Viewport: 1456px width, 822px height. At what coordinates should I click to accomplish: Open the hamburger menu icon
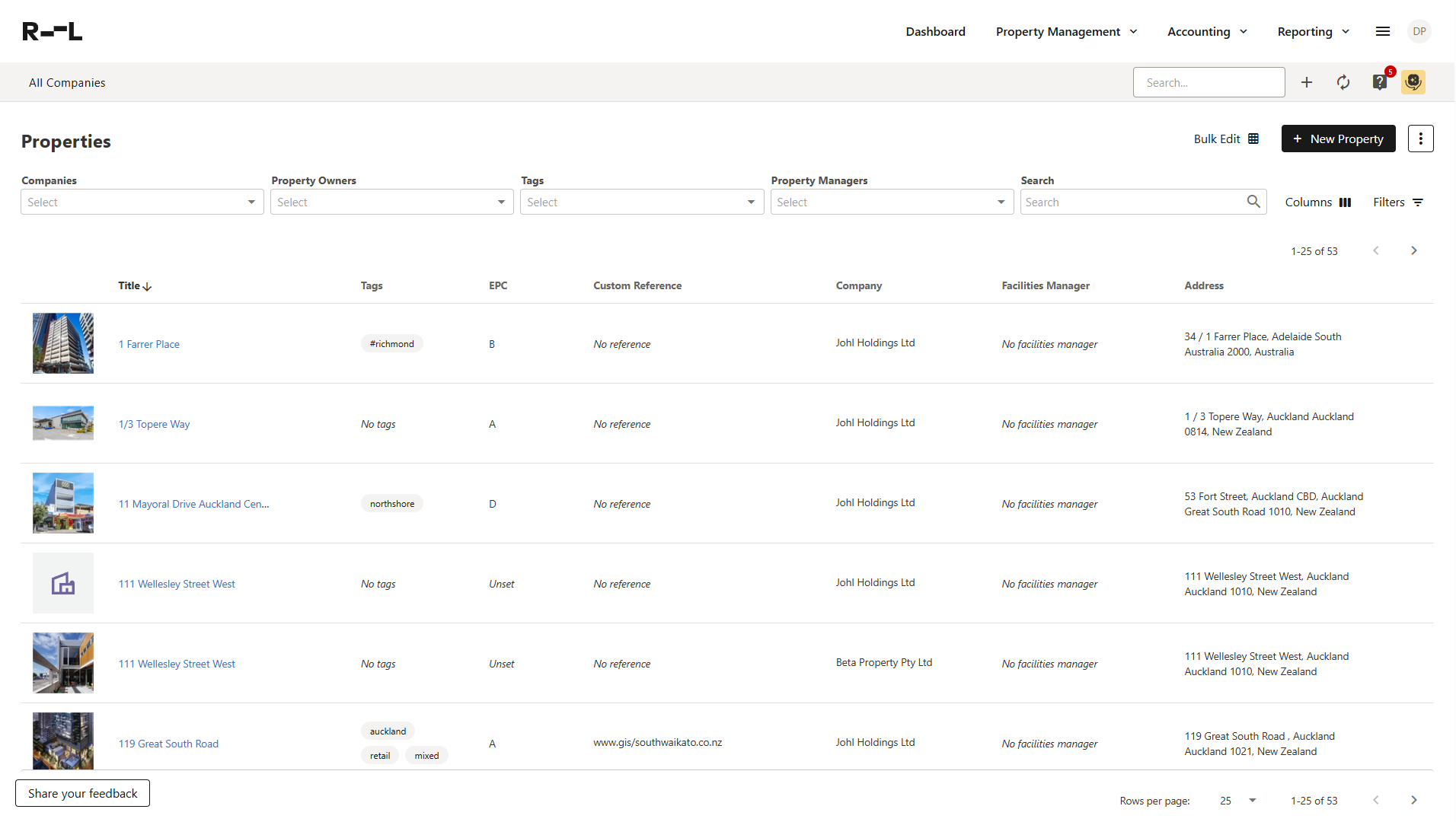point(1383,31)
